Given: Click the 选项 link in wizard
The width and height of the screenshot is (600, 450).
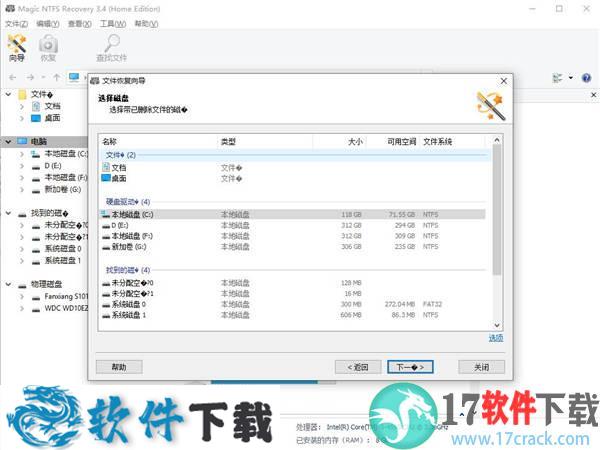Looking at the screenshot, I should [x=495, y=338].
